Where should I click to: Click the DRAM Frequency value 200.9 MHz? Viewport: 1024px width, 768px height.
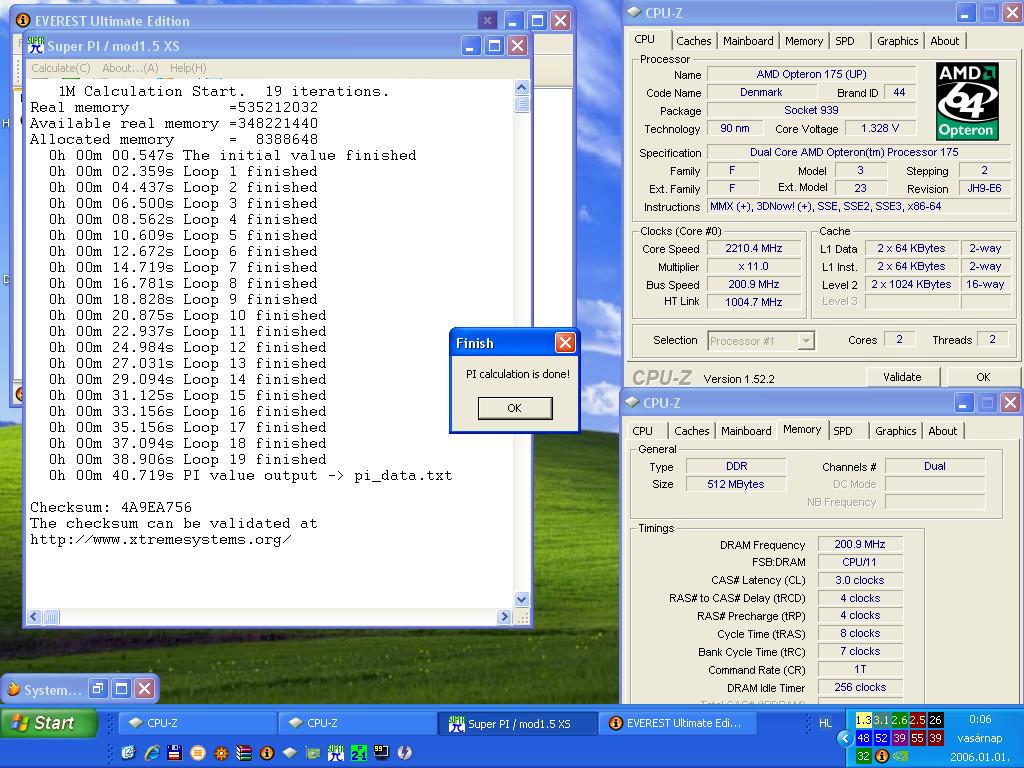pos(859,544)
